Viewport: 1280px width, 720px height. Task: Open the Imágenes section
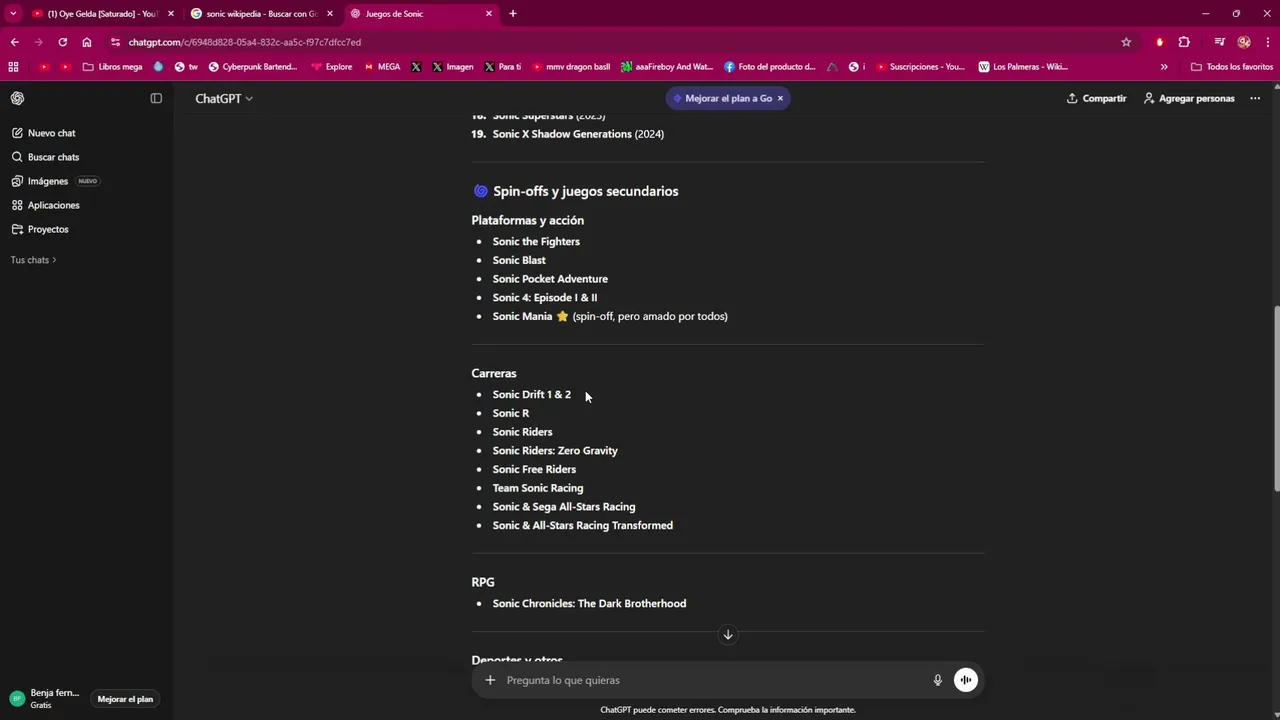tap(48, 181)
